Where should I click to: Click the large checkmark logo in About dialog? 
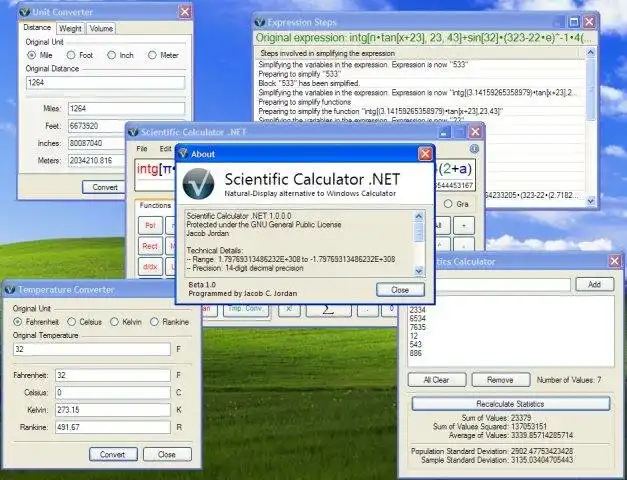tap(198, 184)
